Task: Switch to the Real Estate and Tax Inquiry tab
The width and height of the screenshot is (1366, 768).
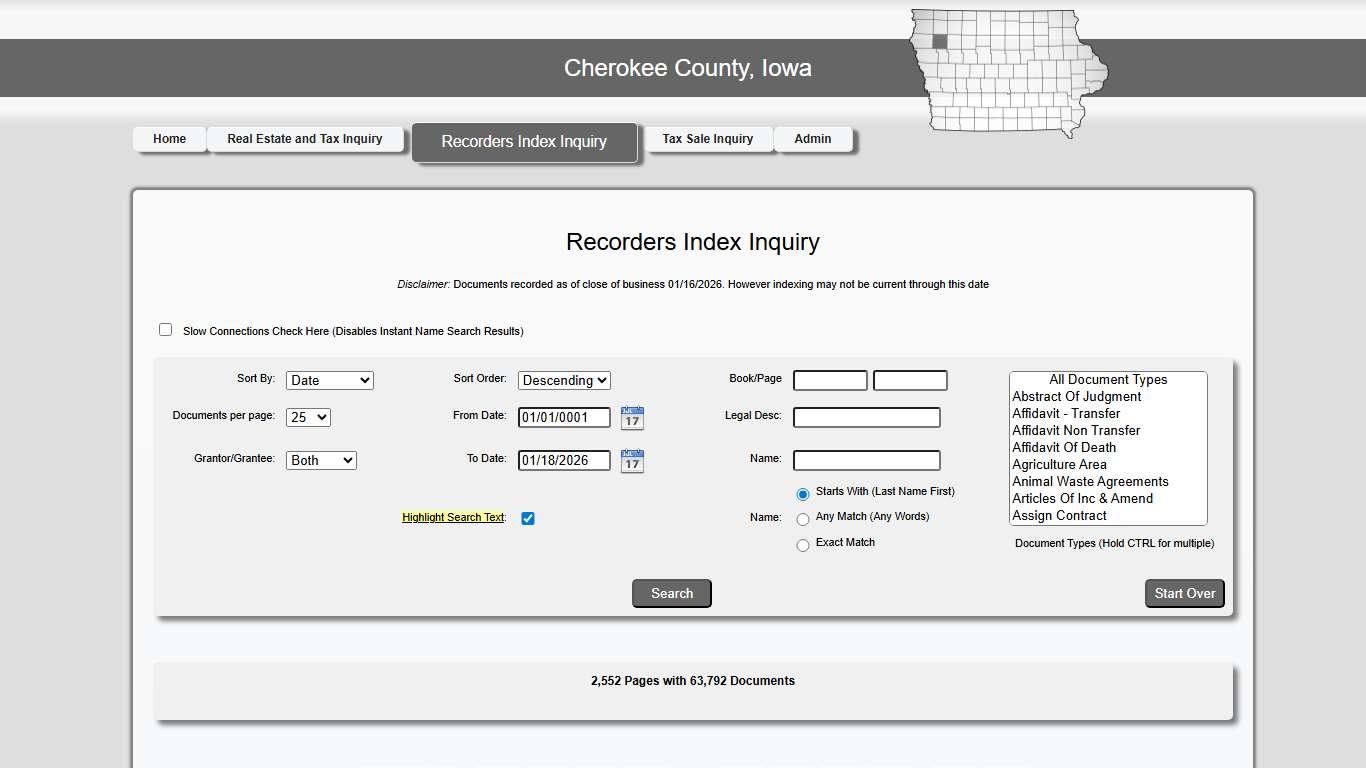Action: [x=305, y=139]
